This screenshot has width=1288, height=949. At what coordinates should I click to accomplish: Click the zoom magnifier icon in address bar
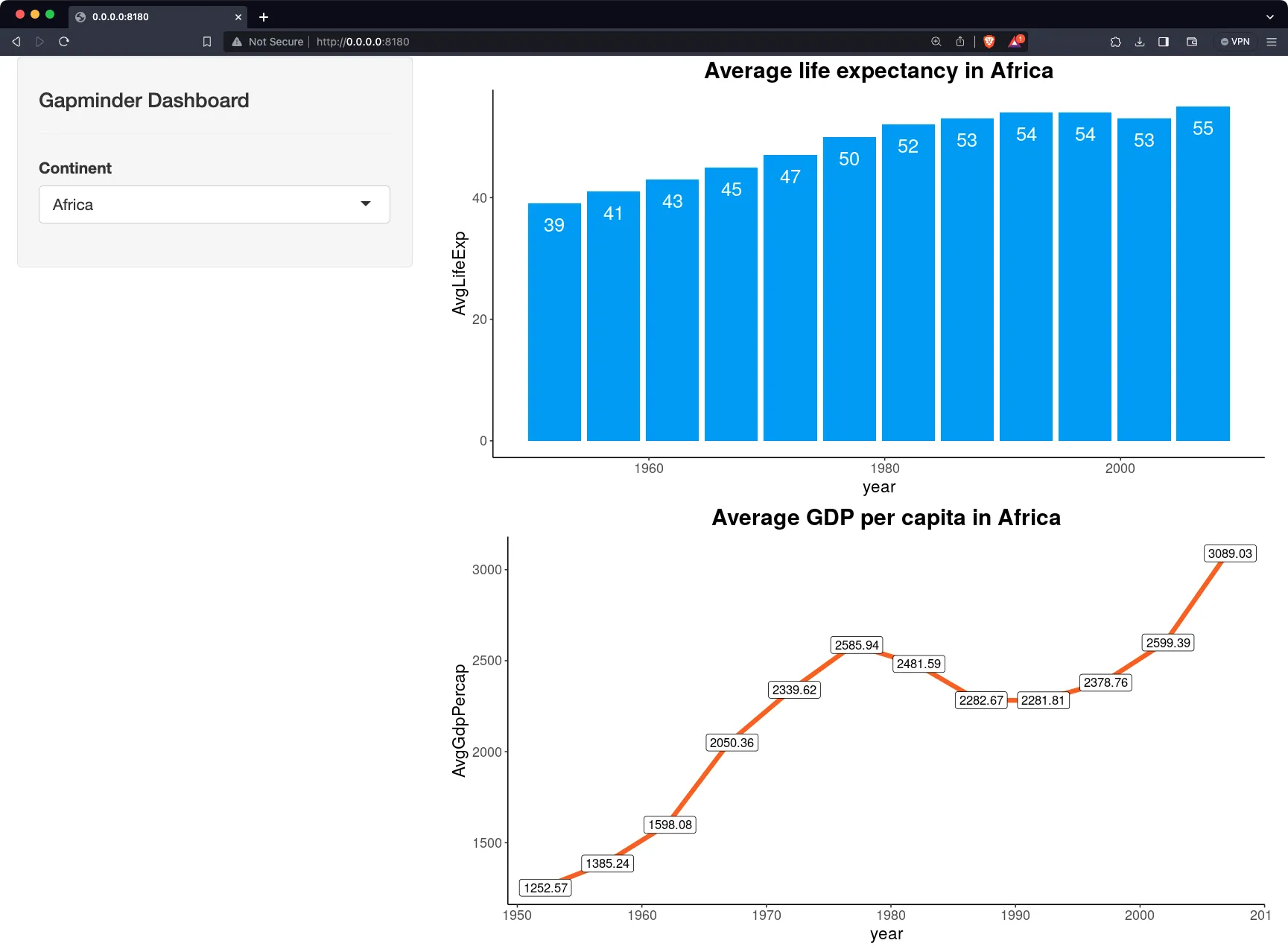pyautogui.click(x=936, y=42)
